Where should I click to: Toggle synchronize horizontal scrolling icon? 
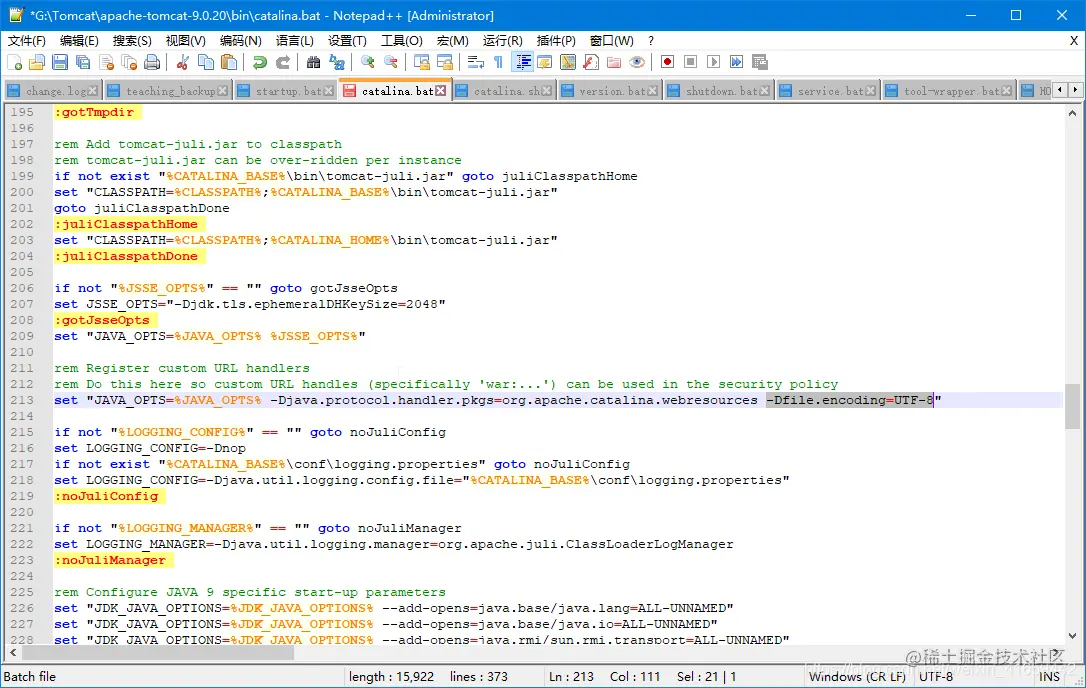(445, 62)
